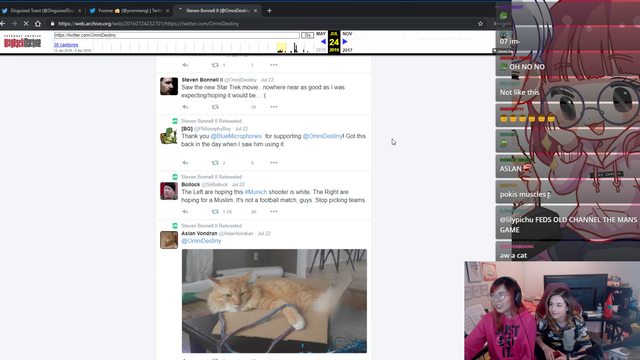640x360 pixels.
Task: Switch to the Disguised Toast tab
Action: tap(42, 11)
